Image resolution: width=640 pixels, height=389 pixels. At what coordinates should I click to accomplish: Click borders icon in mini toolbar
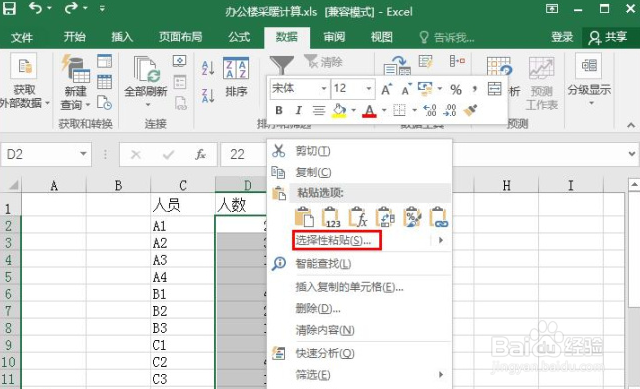click(399, 110)
